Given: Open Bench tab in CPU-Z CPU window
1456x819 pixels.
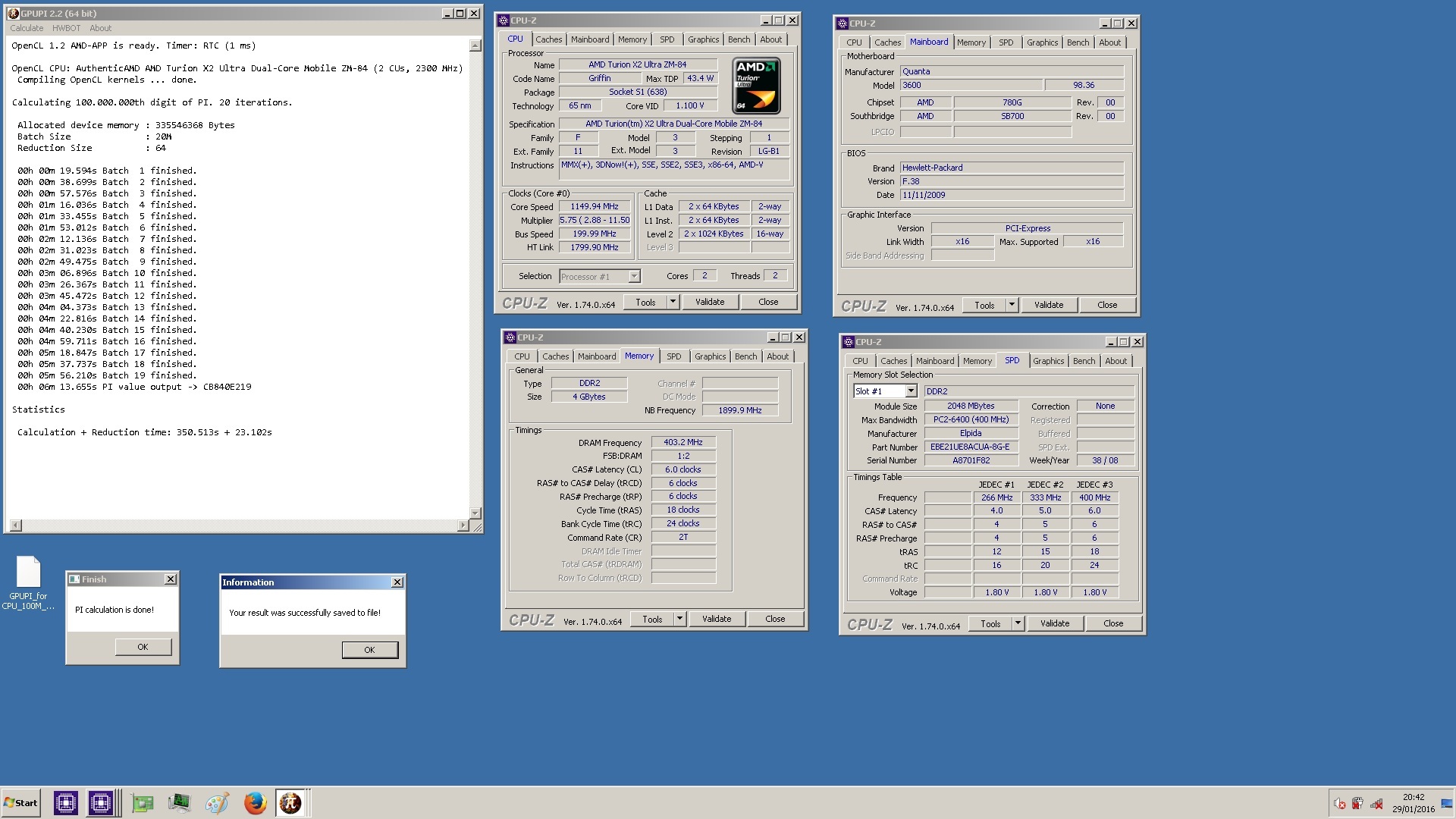Looking at the screenshot, I should click(739, 39).
